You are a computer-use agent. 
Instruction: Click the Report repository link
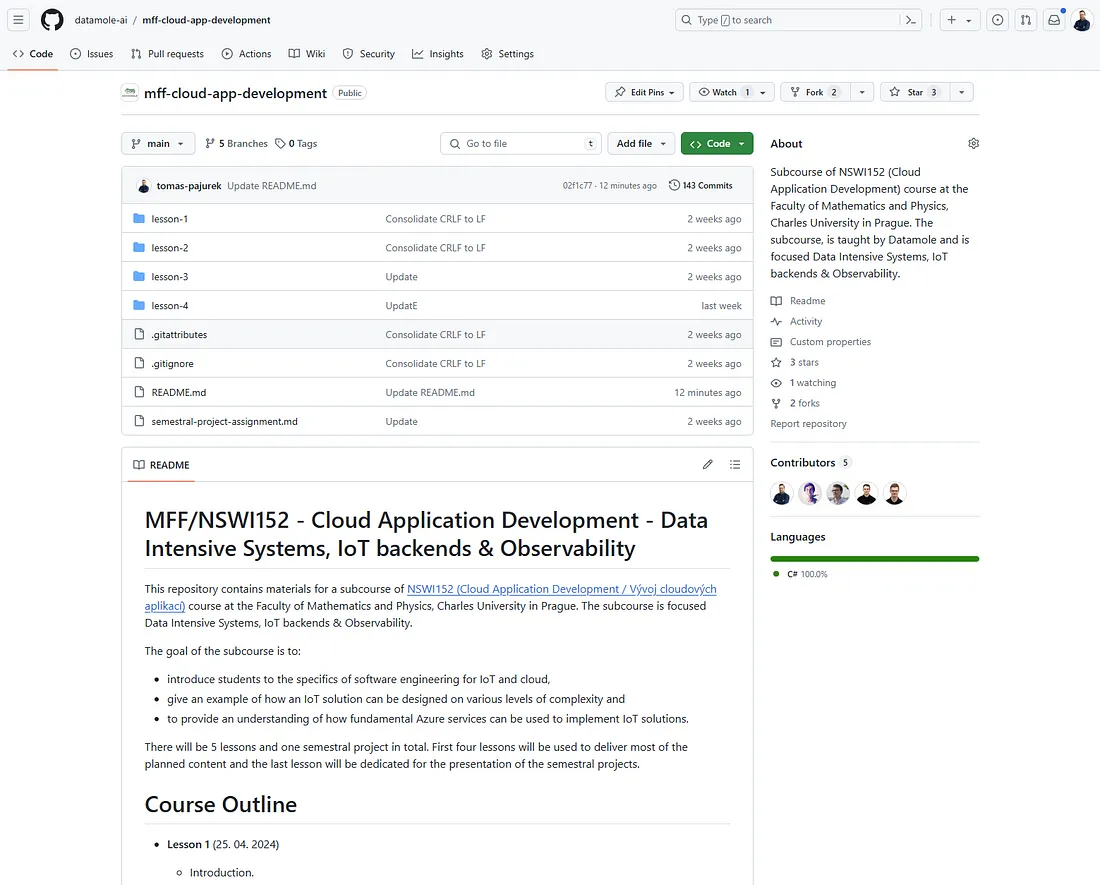[806, 423]
